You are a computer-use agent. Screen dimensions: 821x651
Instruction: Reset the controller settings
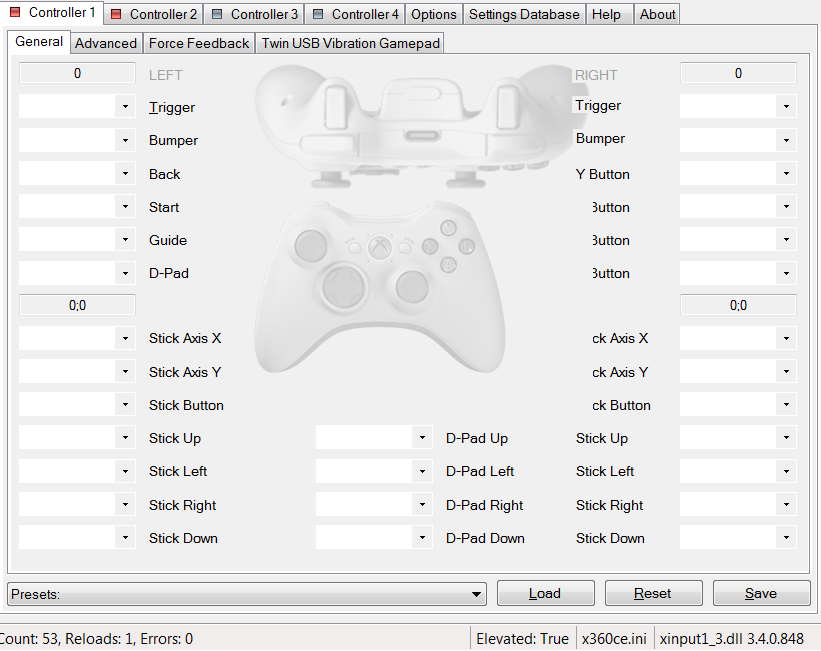[x=653, y=593]
